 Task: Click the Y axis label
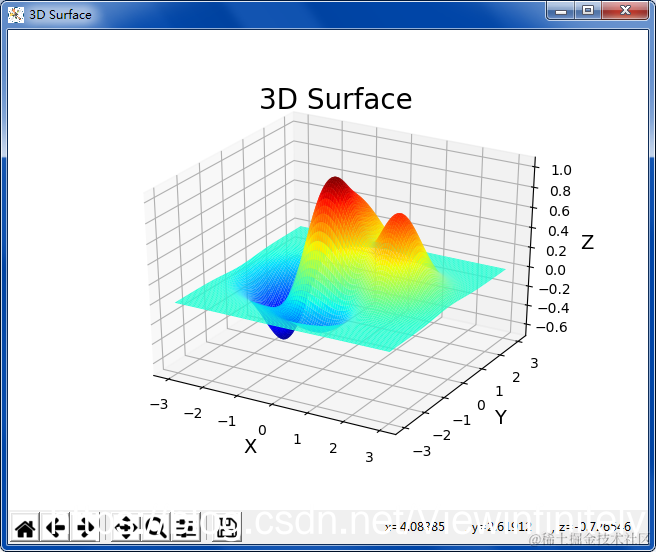(x=500, y=417)
